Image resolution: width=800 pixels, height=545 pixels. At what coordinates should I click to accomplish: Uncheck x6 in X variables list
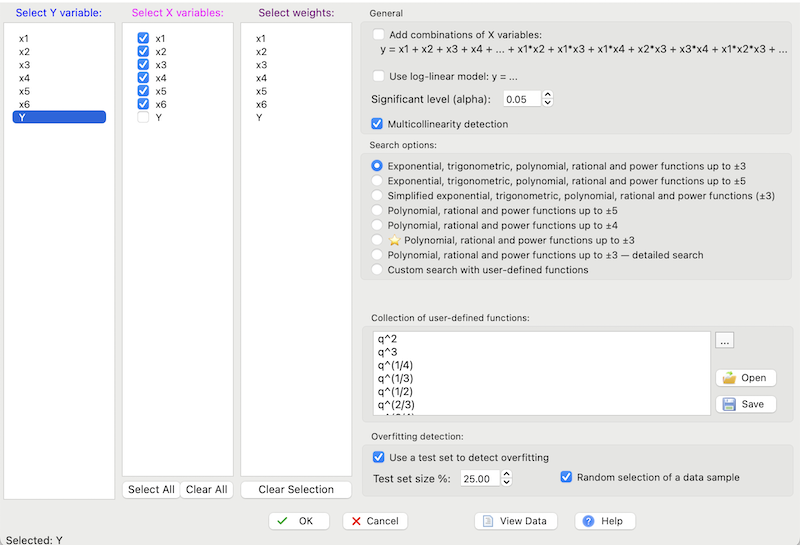(143, 104)
